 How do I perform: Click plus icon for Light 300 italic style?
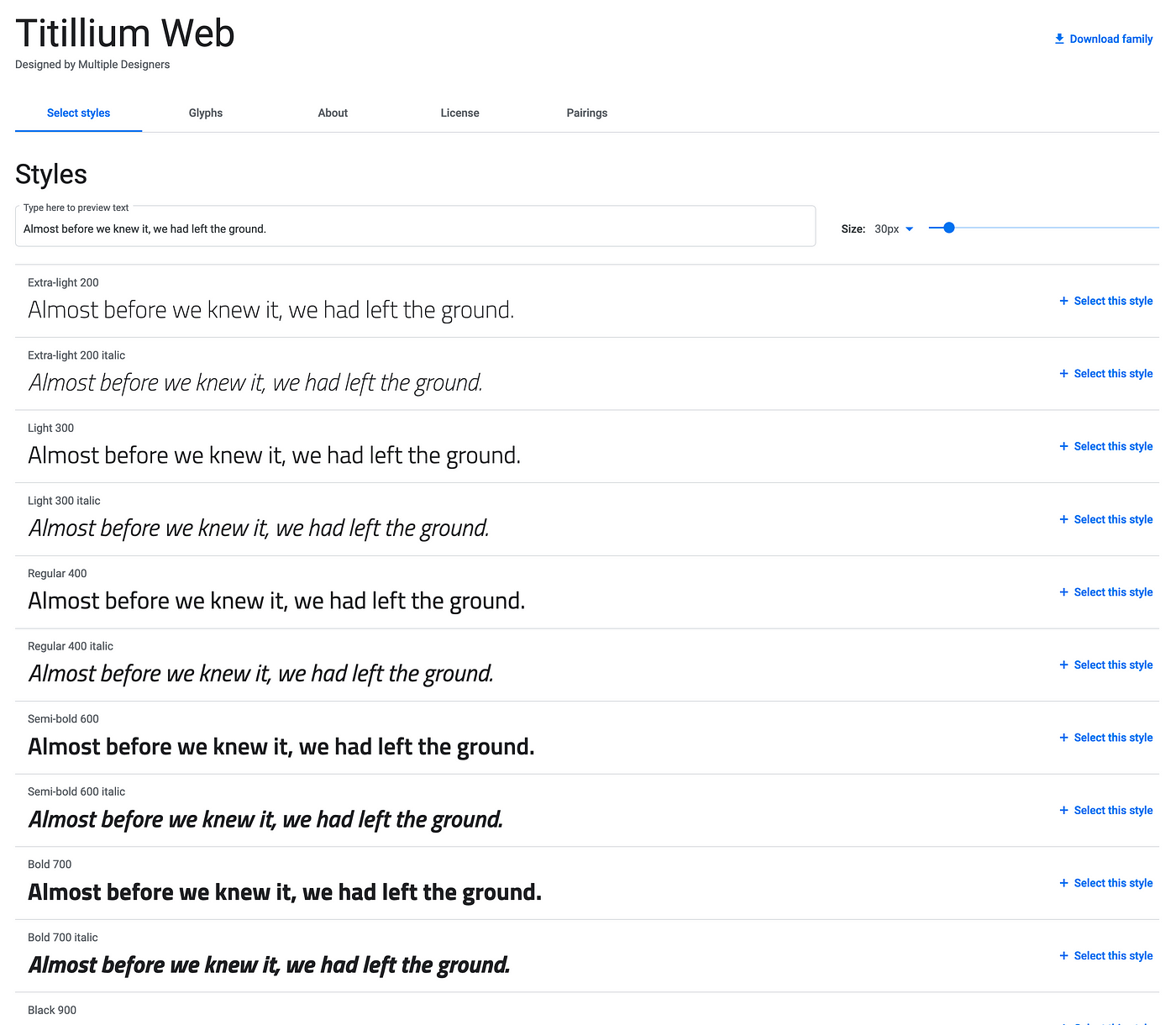1064,519
